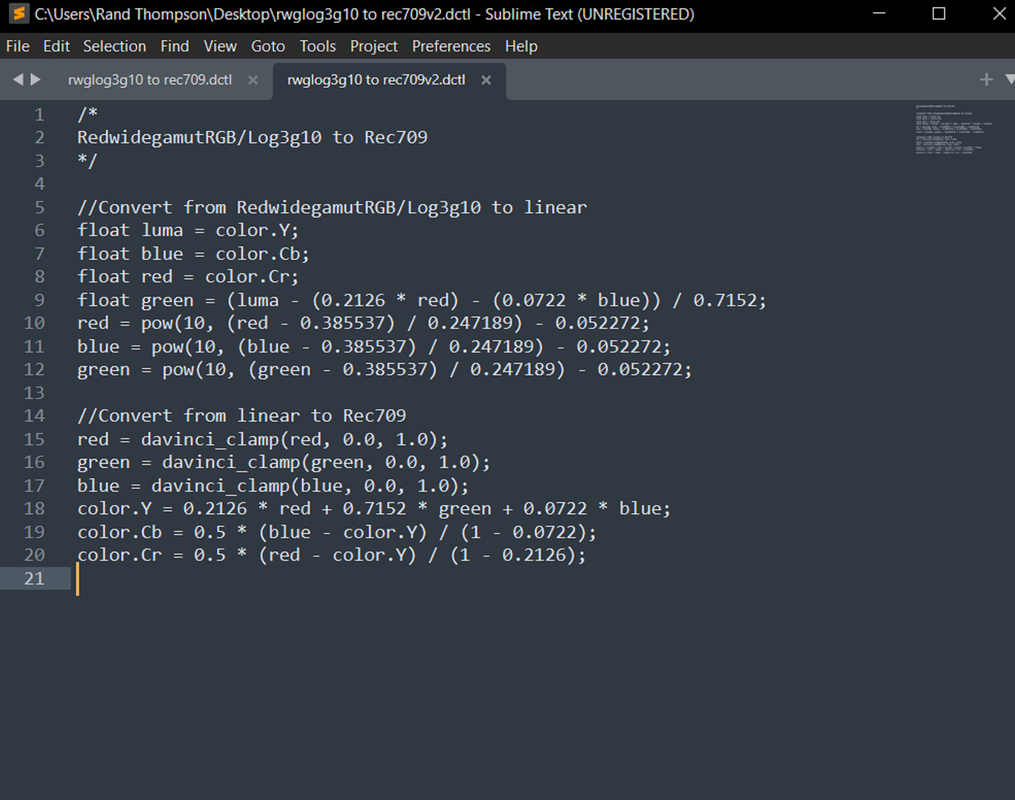The image size is (1015, 800).
Task: Click line number 18 in the gutter
Action: click(34, 509)
